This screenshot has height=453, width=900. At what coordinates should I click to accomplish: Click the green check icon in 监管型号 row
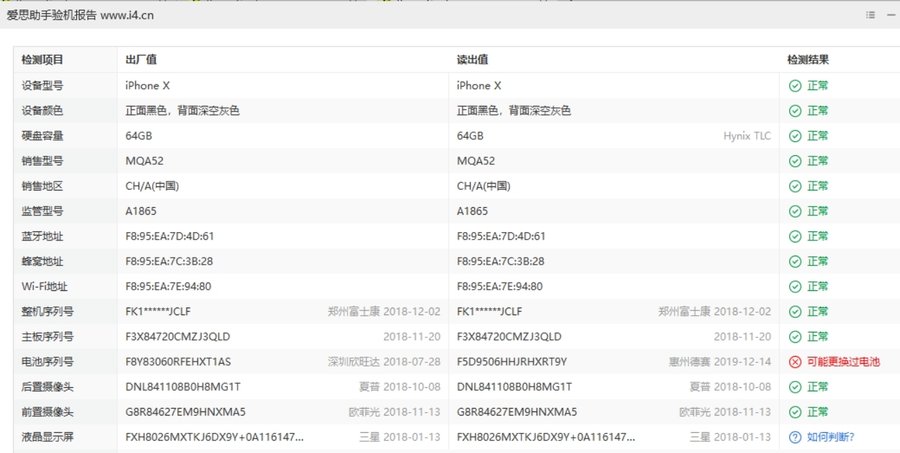tap(795, 211)
